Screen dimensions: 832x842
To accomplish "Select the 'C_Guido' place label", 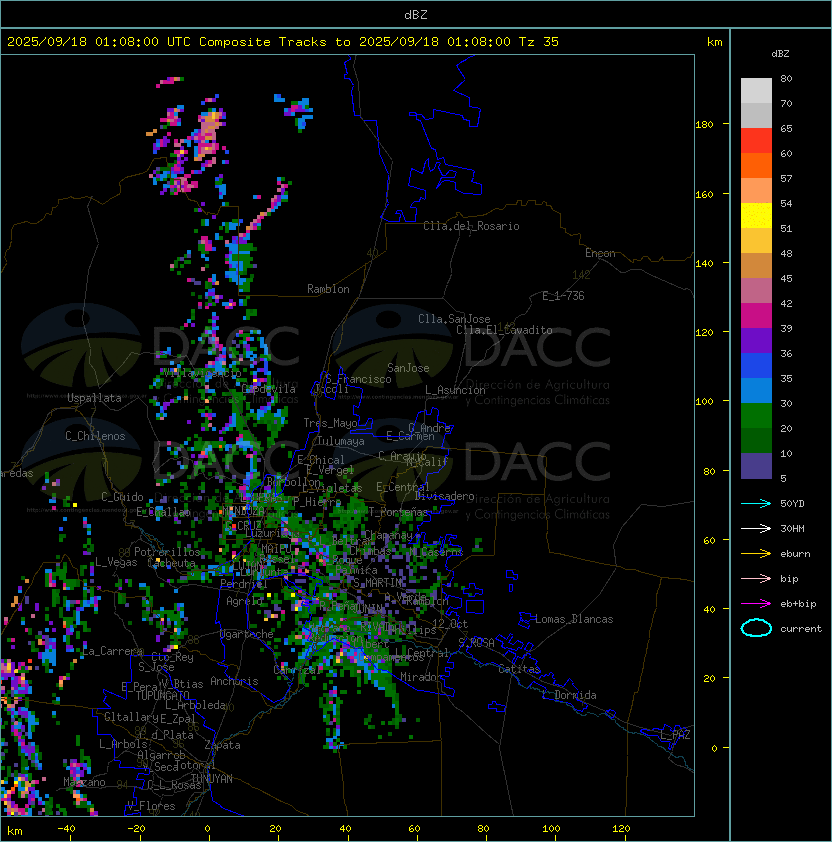I will (122, 497).
